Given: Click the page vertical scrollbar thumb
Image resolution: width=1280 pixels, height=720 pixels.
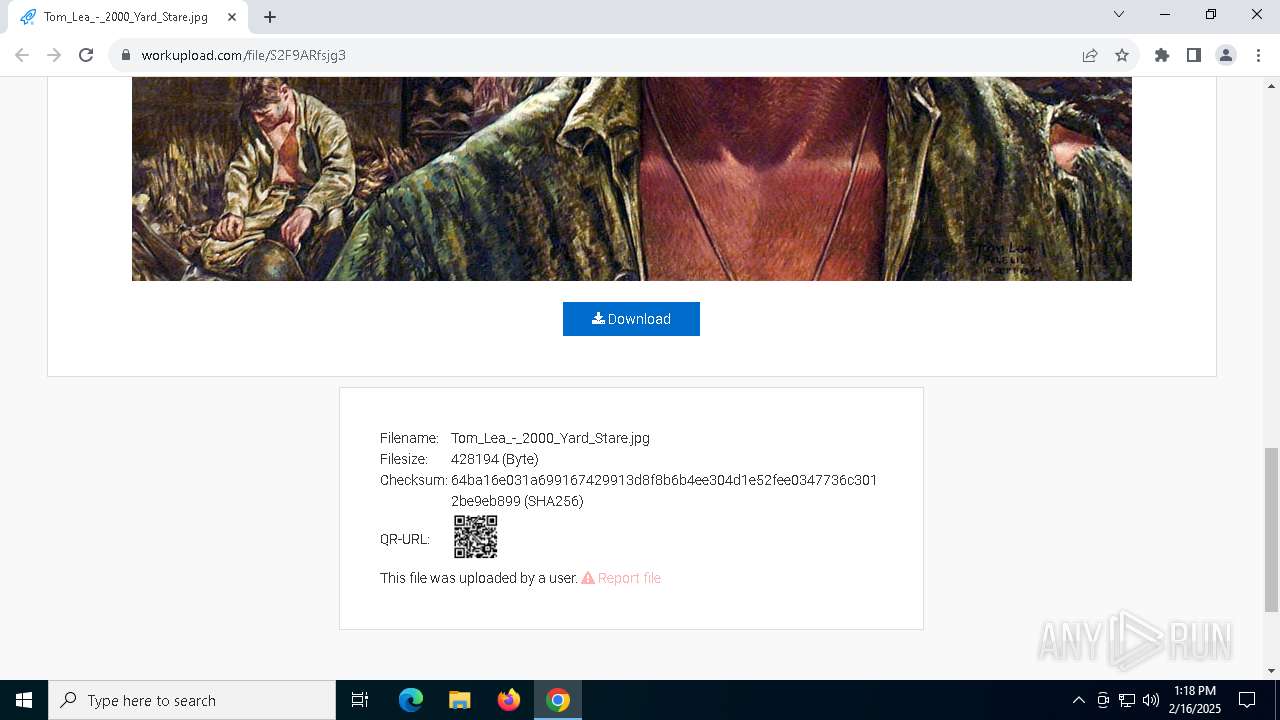Looking at the screenshot, I should (1271, 530).
